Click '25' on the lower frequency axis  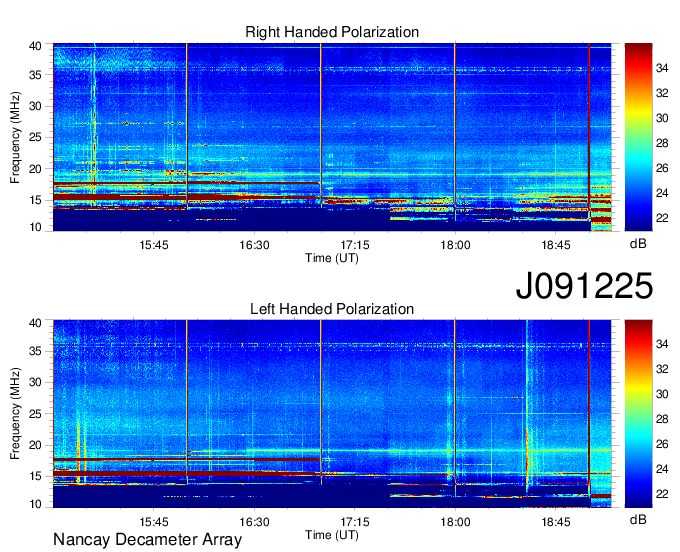point(35,414)
